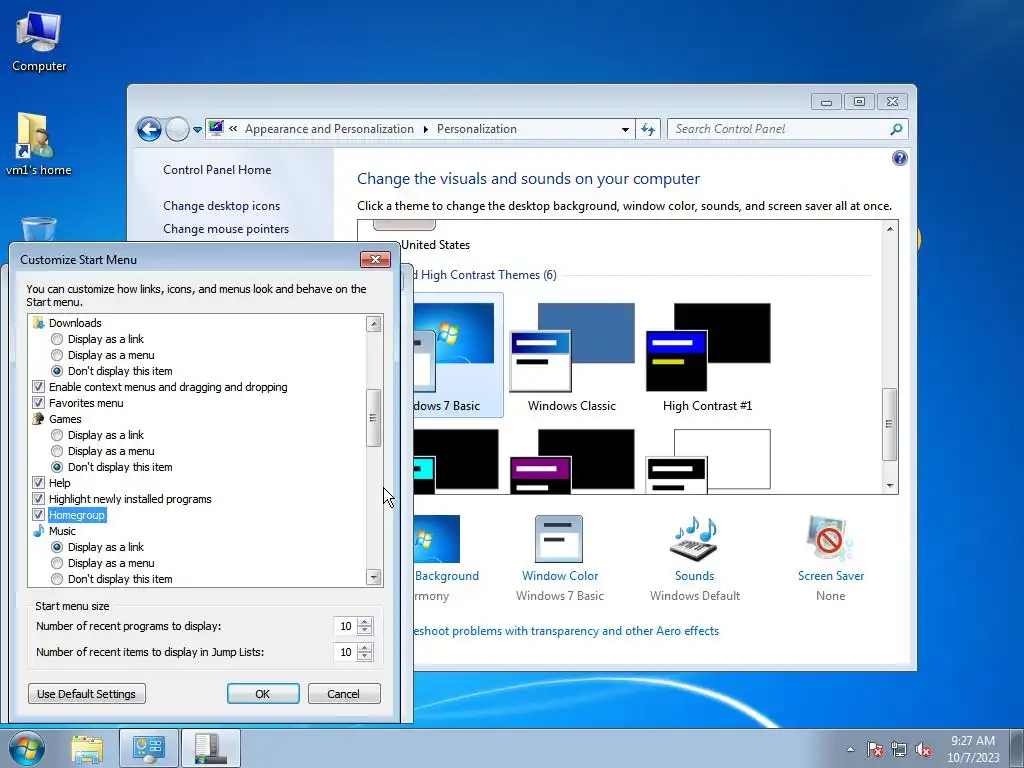Viewport: 1024px width, 768px height.
Task: Click the themes list scrollbar thumb
Action: (x=889, y=424)
